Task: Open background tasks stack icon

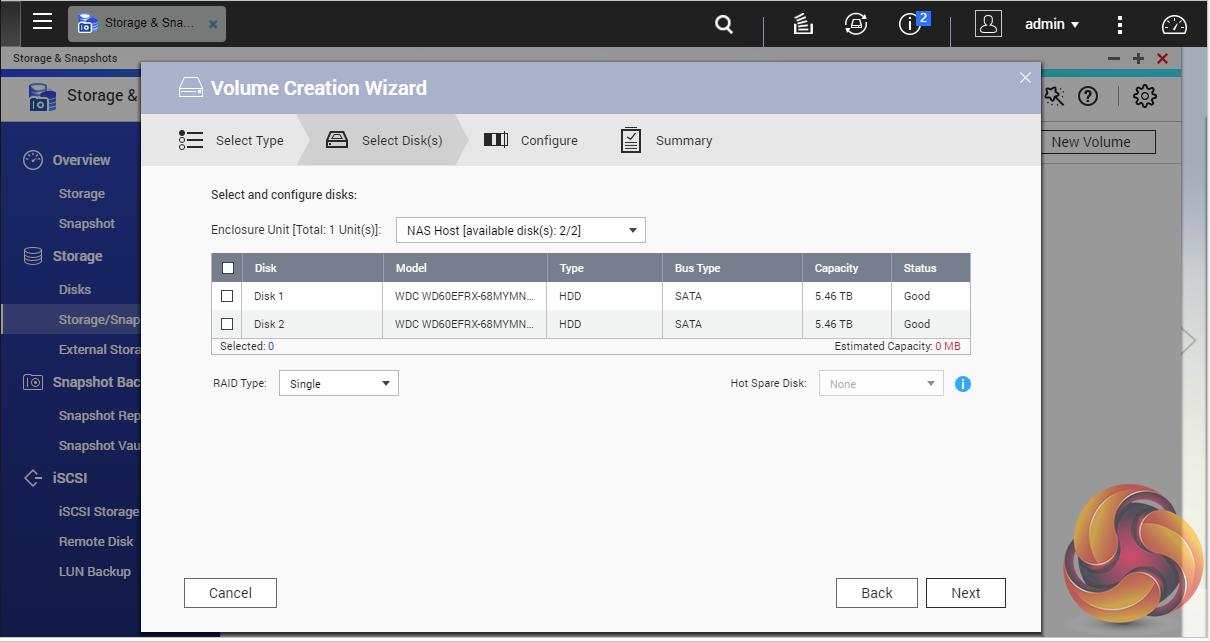Action: (802, 25)
